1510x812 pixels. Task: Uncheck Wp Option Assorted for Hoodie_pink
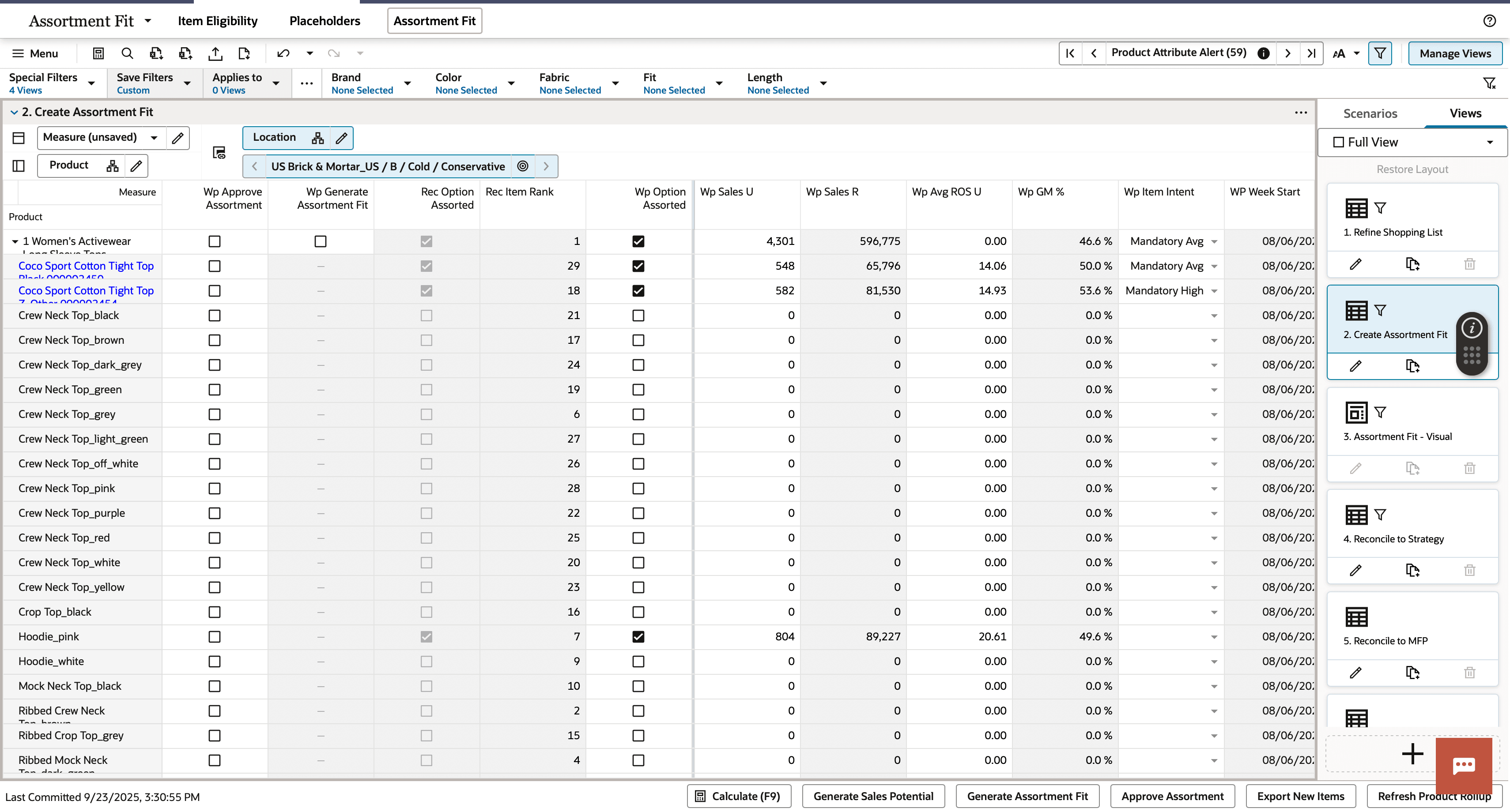638,637
